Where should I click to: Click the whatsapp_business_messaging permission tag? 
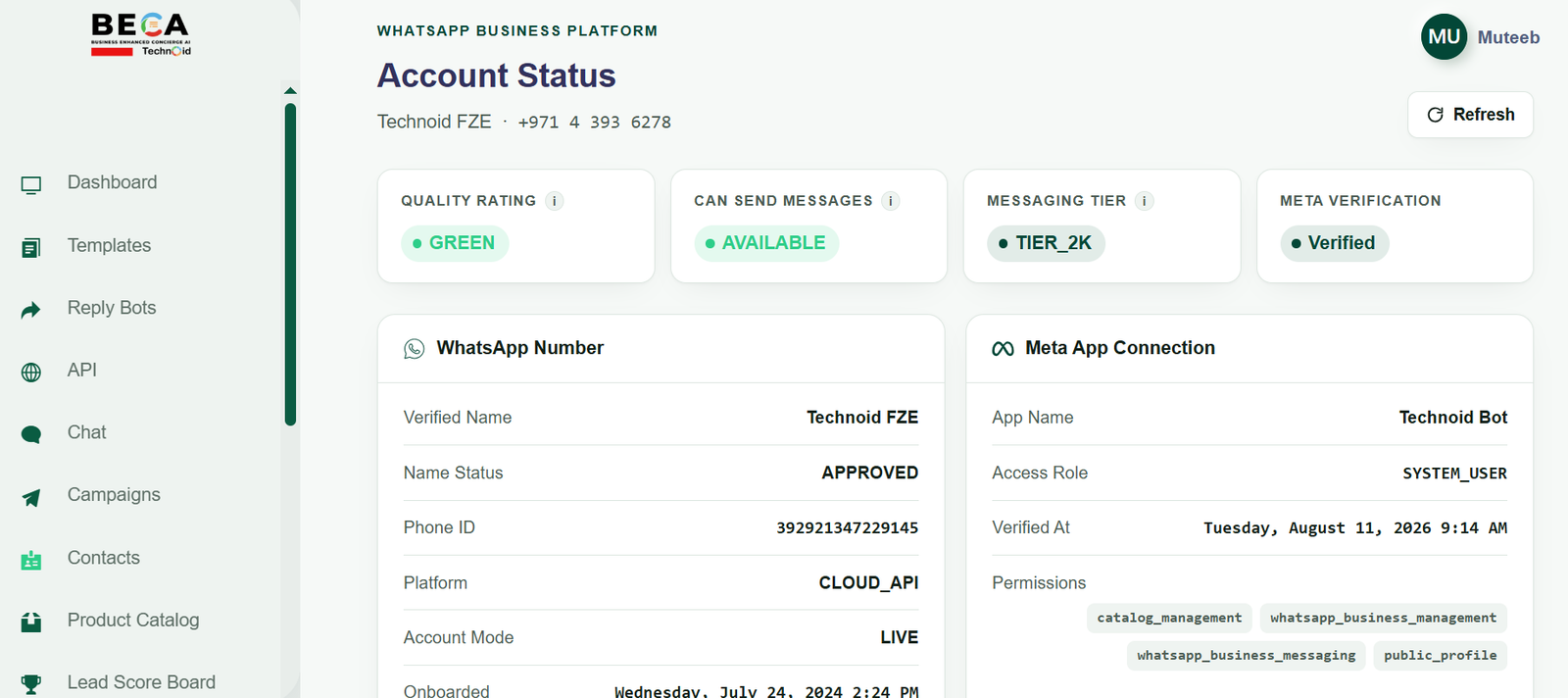pos(1246,655)
